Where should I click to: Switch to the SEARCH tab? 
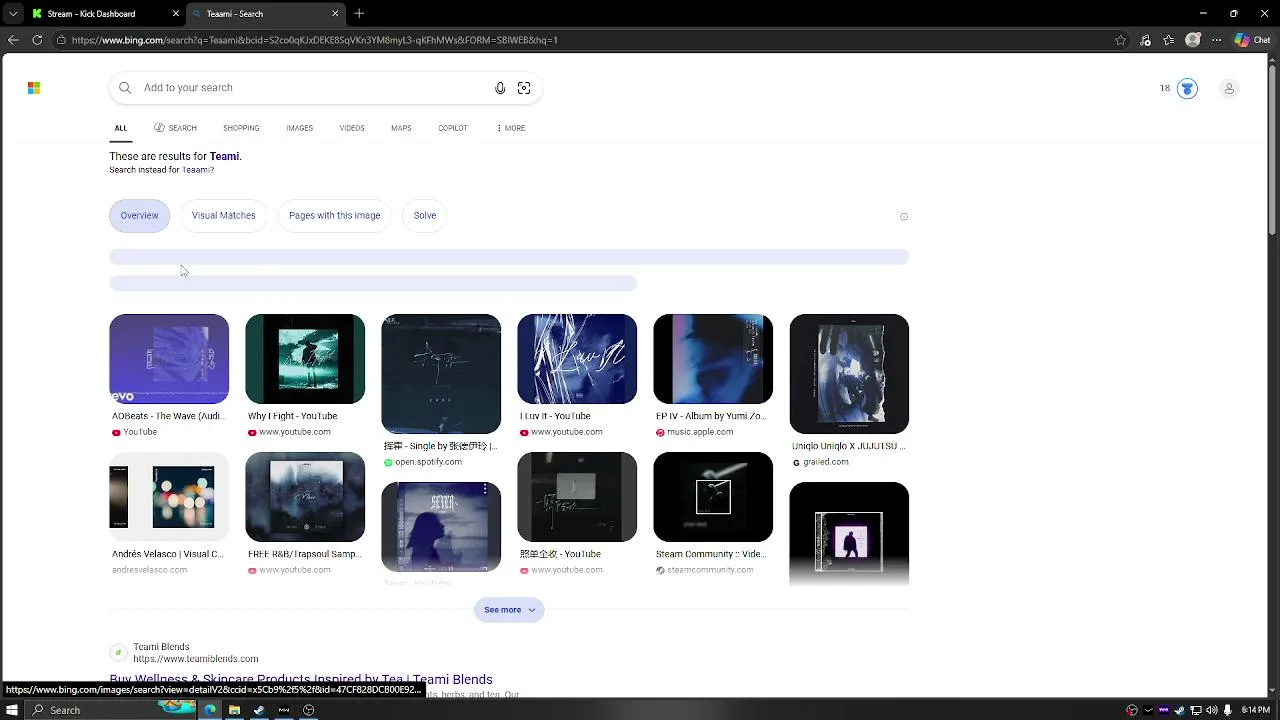pyautogui.click(x=175, y=128)
